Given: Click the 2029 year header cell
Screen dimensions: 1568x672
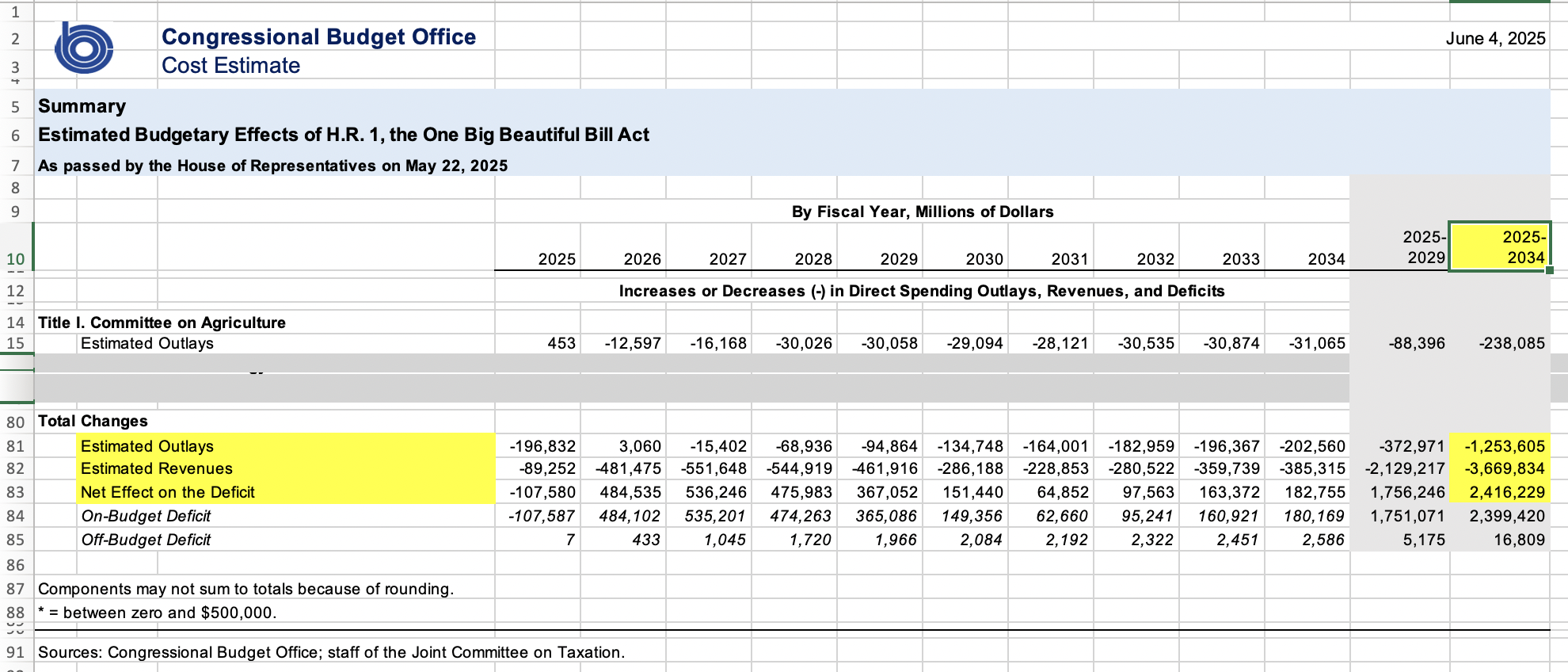Looking at the screenshot, I should [880, 247].
